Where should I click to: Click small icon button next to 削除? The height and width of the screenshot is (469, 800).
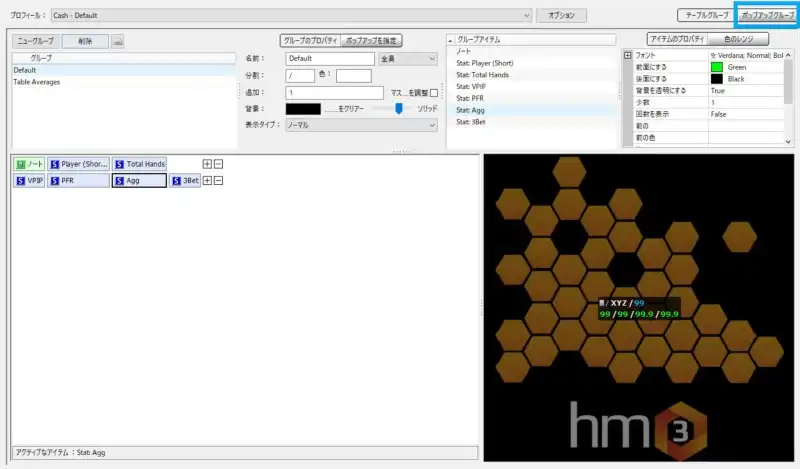(117, 41)
